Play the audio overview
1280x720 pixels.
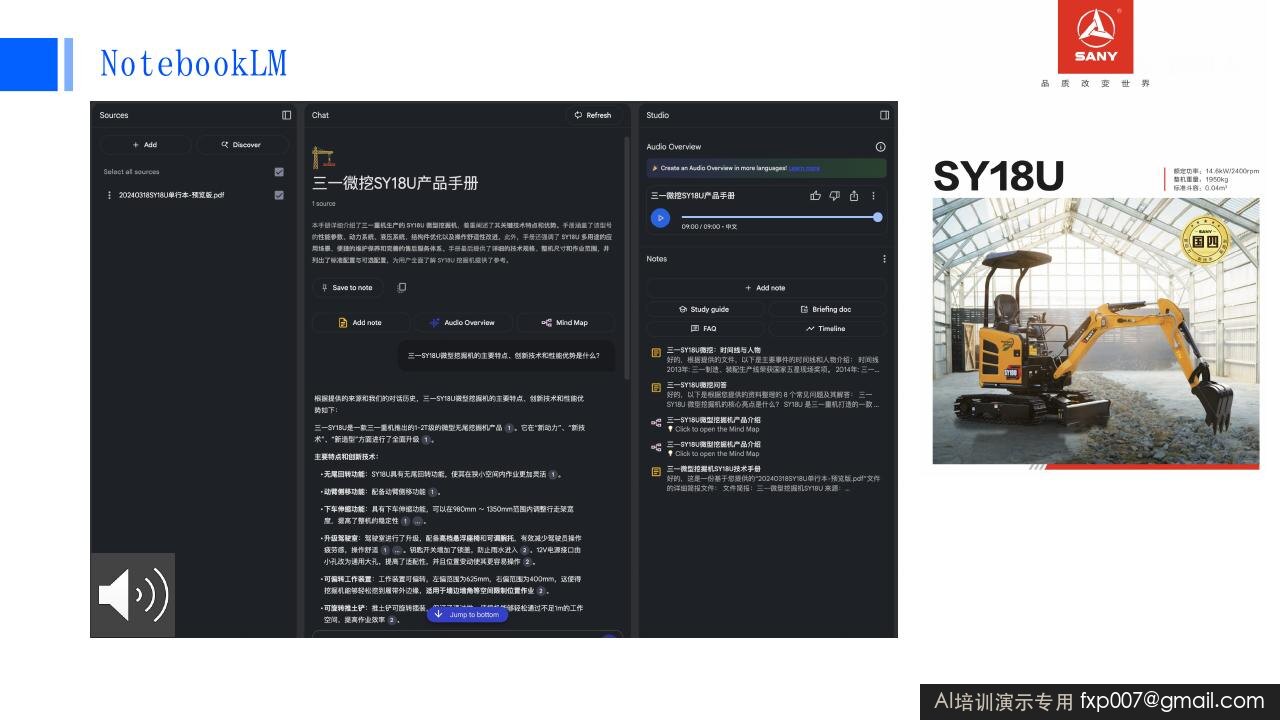click(660, 217)
